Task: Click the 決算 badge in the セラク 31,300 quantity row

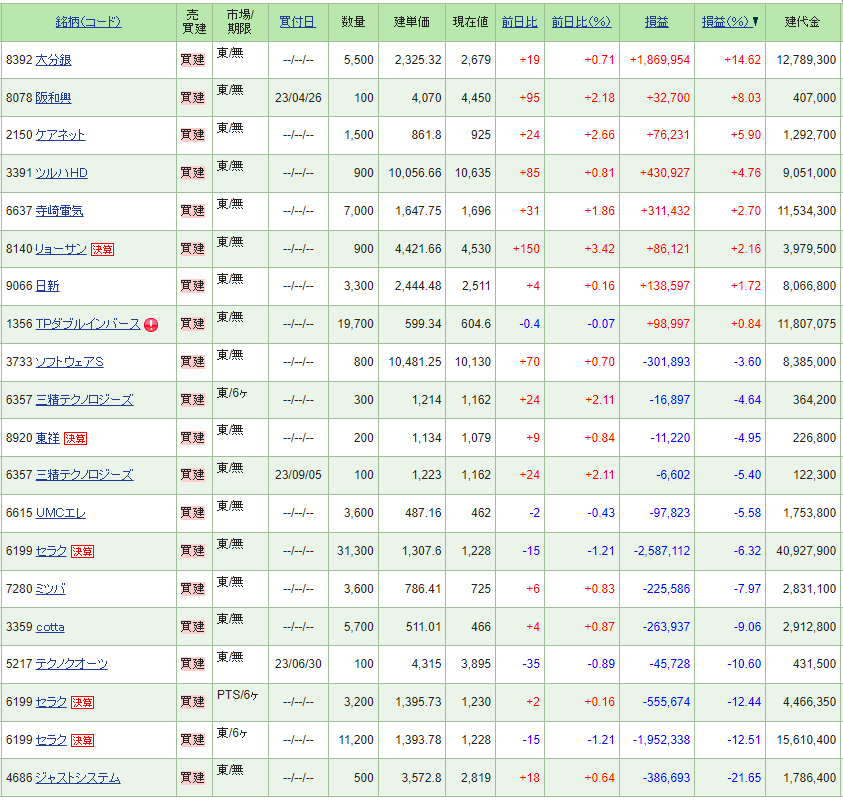Action: (82, 551)
